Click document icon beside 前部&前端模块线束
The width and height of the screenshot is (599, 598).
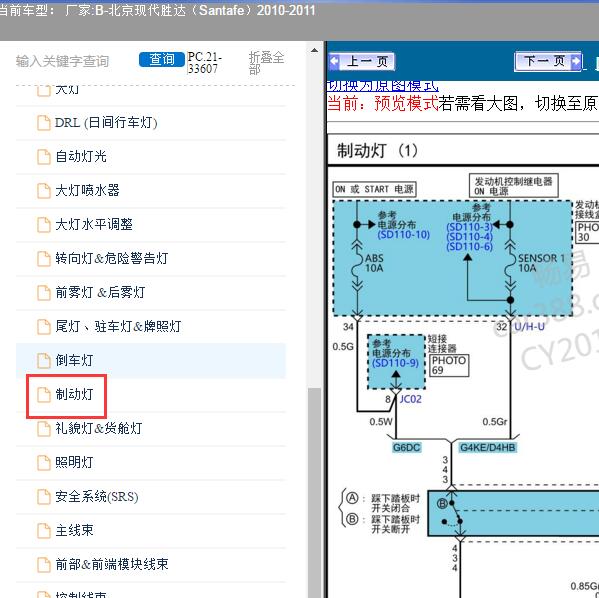(x=44, y=565)
